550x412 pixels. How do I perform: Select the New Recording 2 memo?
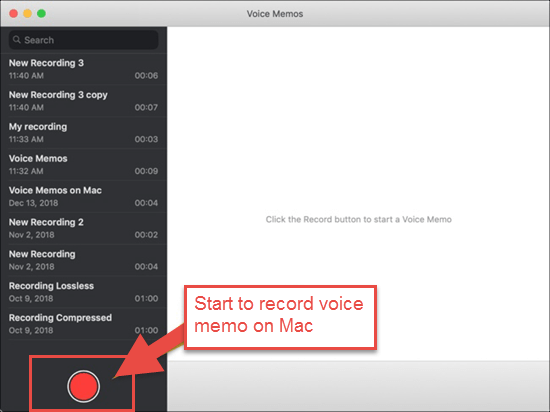click(83, 229)
